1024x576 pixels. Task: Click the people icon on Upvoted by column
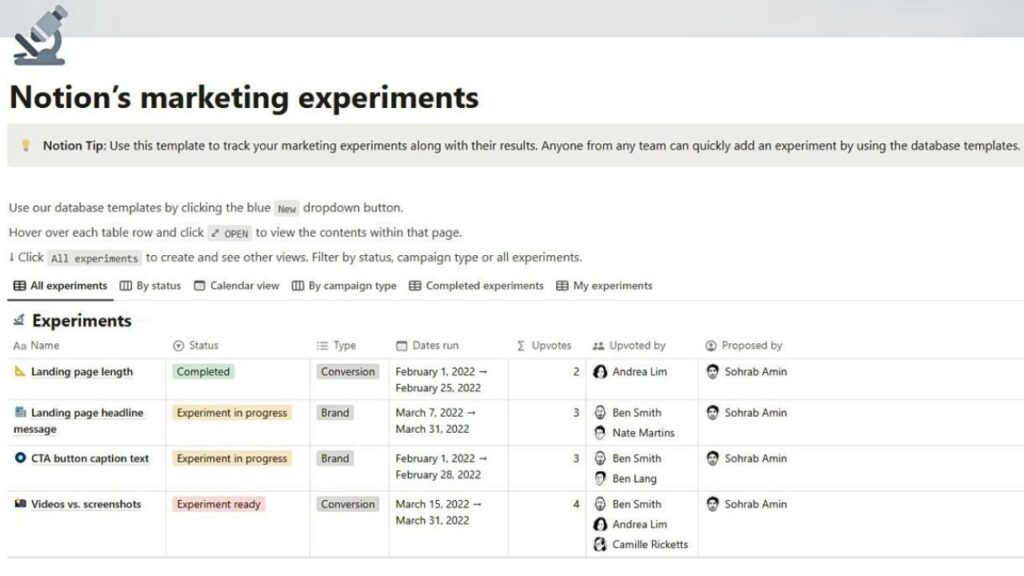(600, 345)
